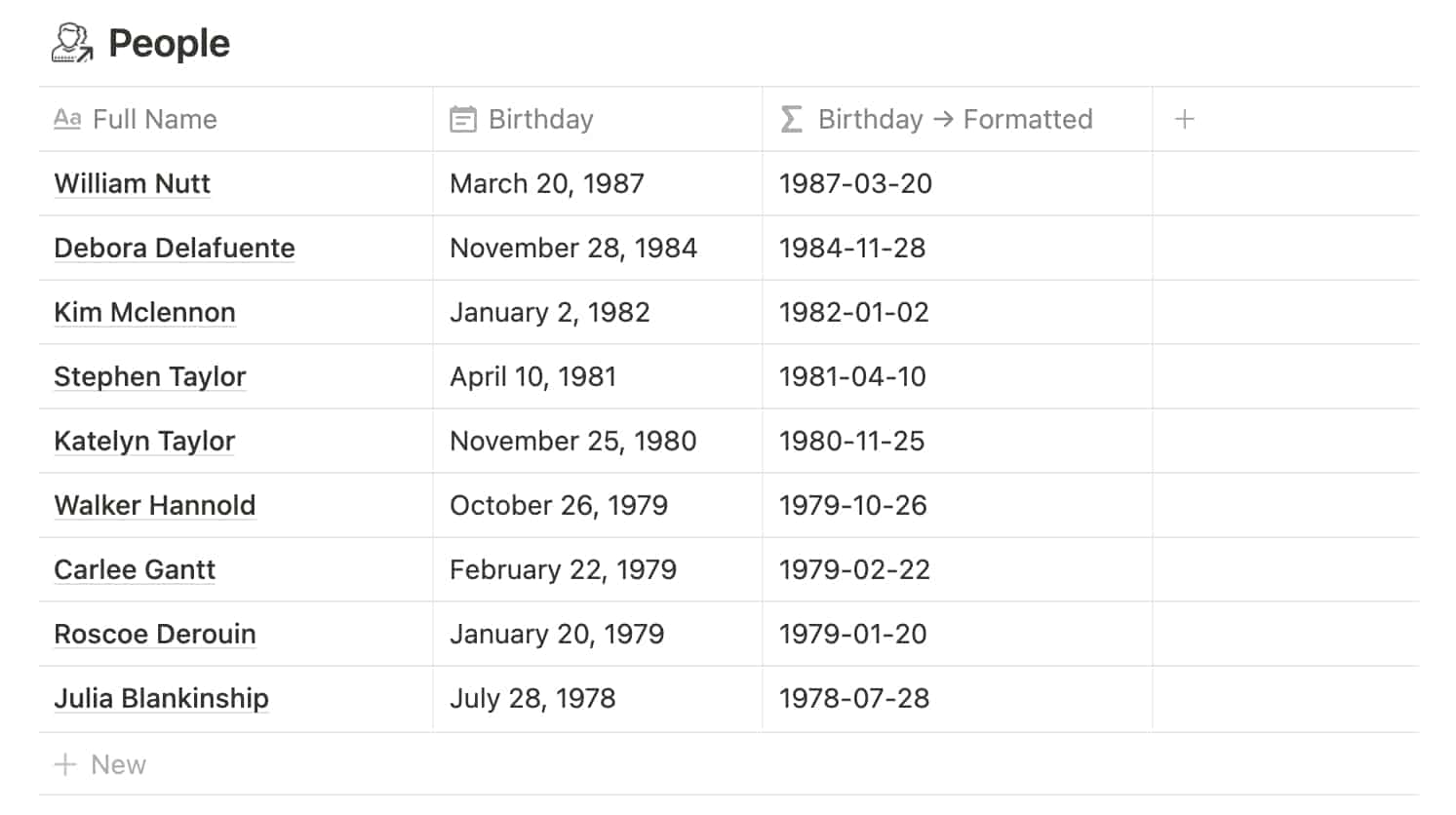Add a new property with the plus icon
The image size is (1456, 815).
[1185, 118]
